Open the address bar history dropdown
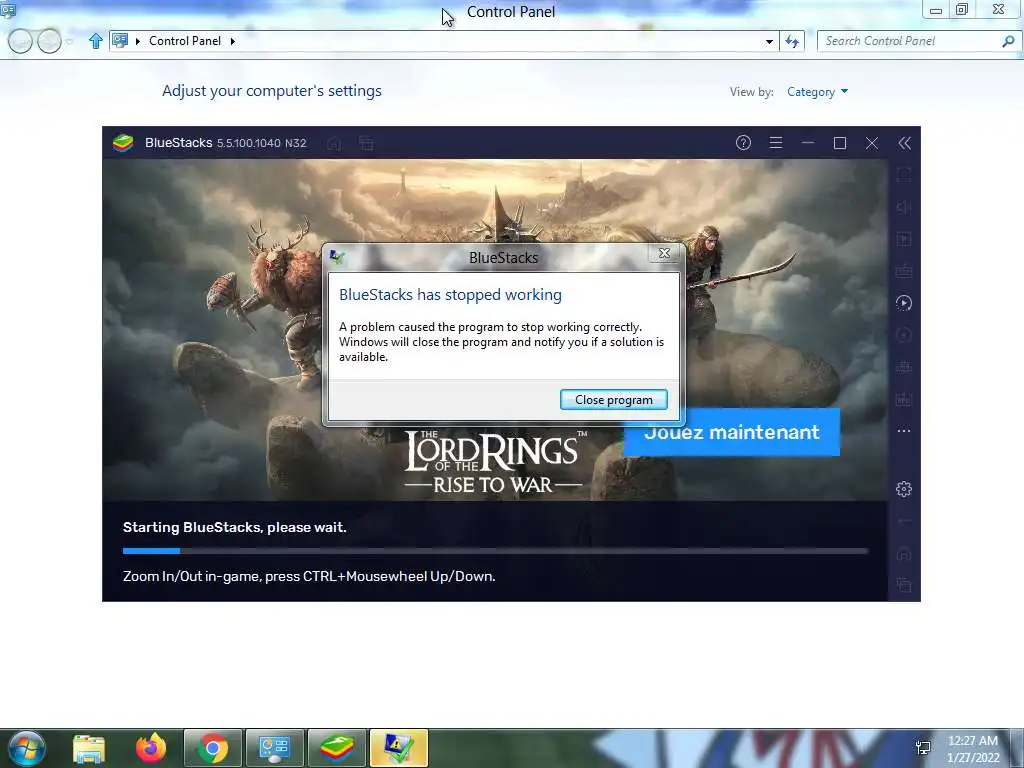Image resolution: width=1024 pixels, height=768 pixels. point(769,41)
